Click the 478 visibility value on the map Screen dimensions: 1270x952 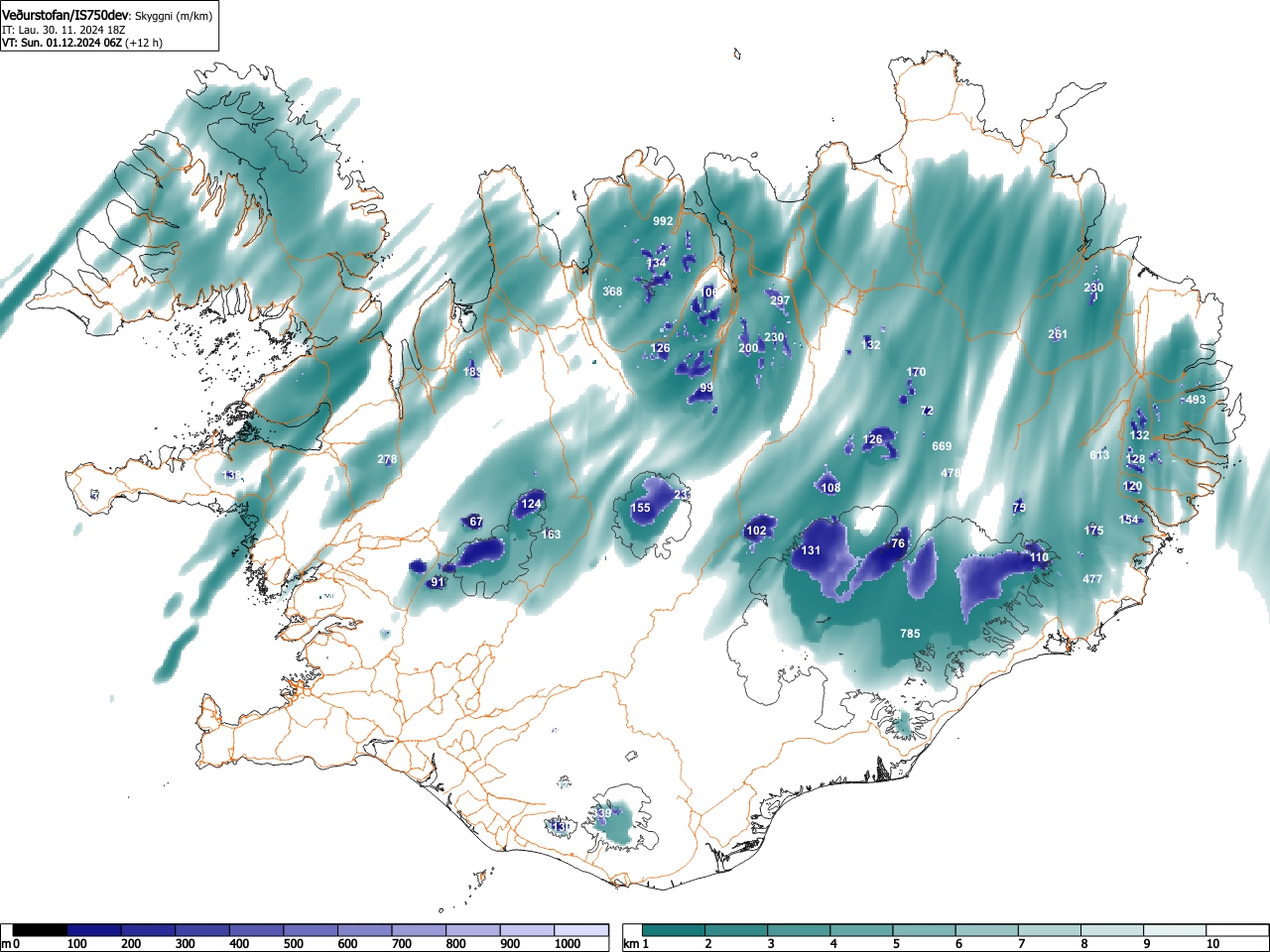pos(951,473)
